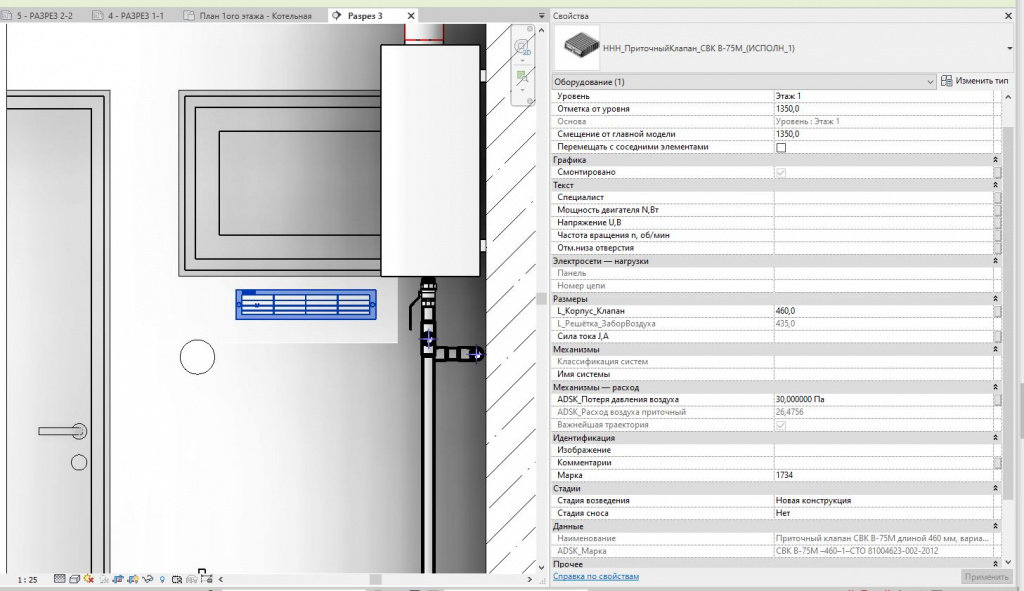The image size is (1024, 591).
Task: Click the view scale 1 : 25
Action: coord(27,580)
